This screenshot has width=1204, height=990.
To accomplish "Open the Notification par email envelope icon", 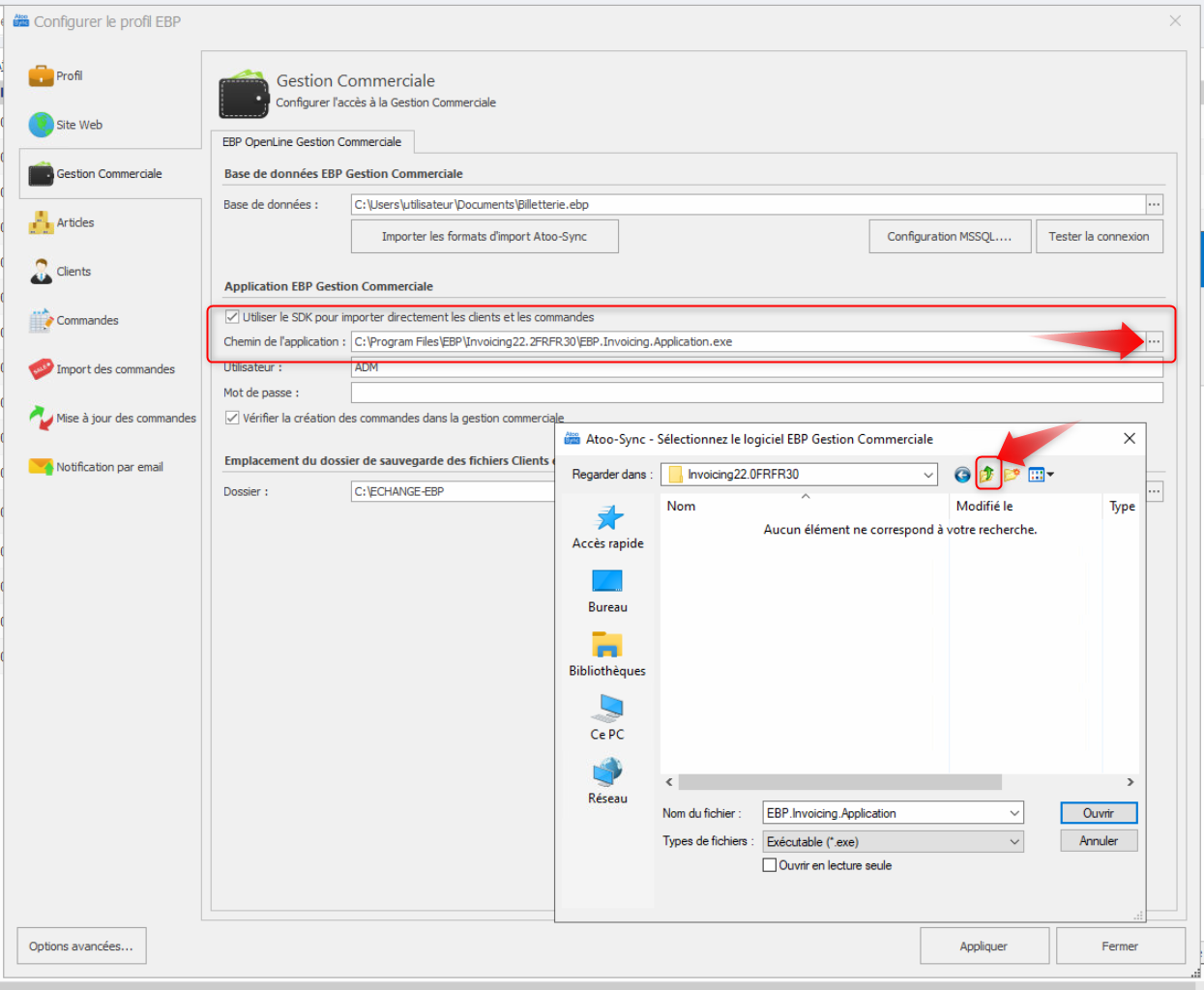I will pos(41,467).
